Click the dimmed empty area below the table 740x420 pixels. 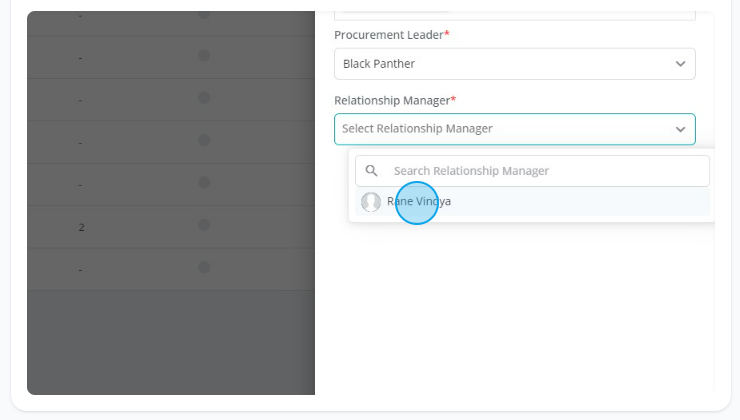click(171, 342)
